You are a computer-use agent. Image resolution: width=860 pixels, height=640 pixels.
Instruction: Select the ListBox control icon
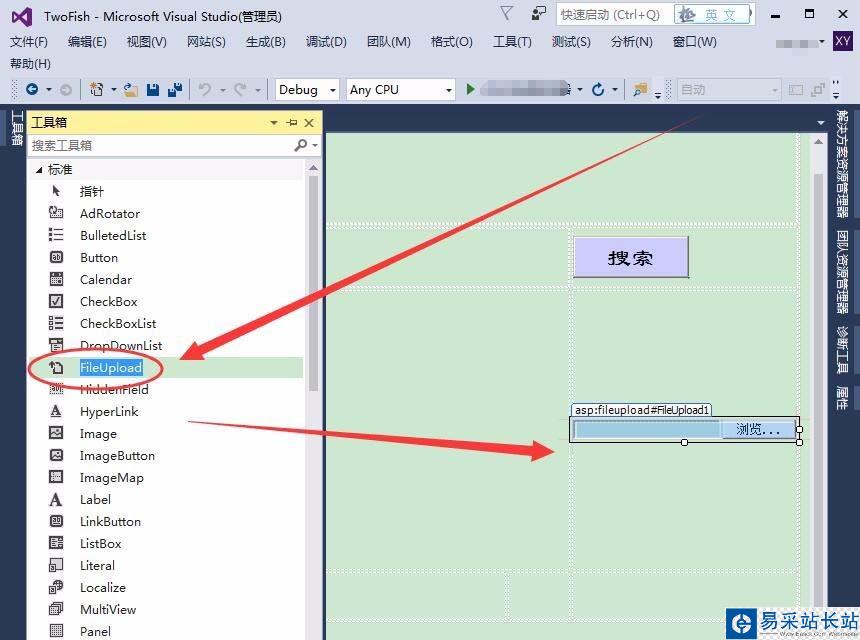click(56, 543)
